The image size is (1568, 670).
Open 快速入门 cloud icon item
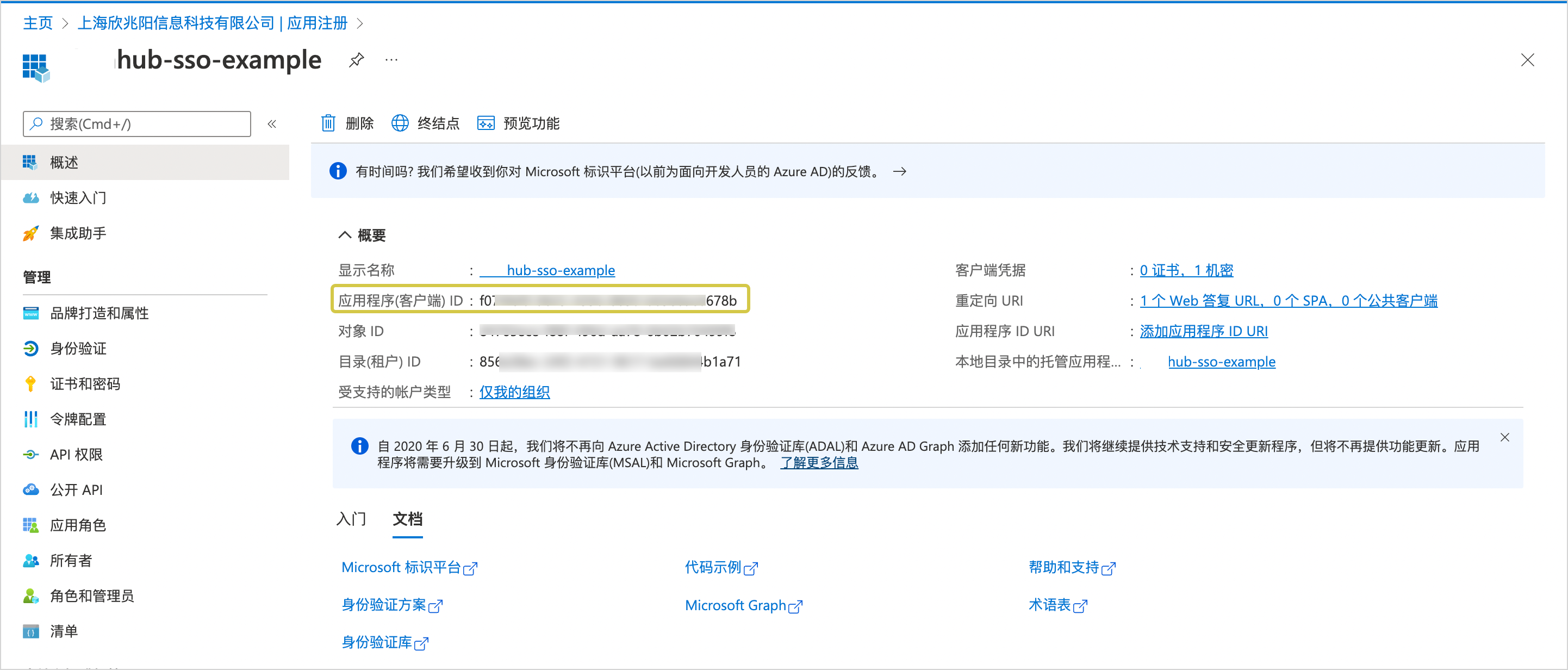30,197
